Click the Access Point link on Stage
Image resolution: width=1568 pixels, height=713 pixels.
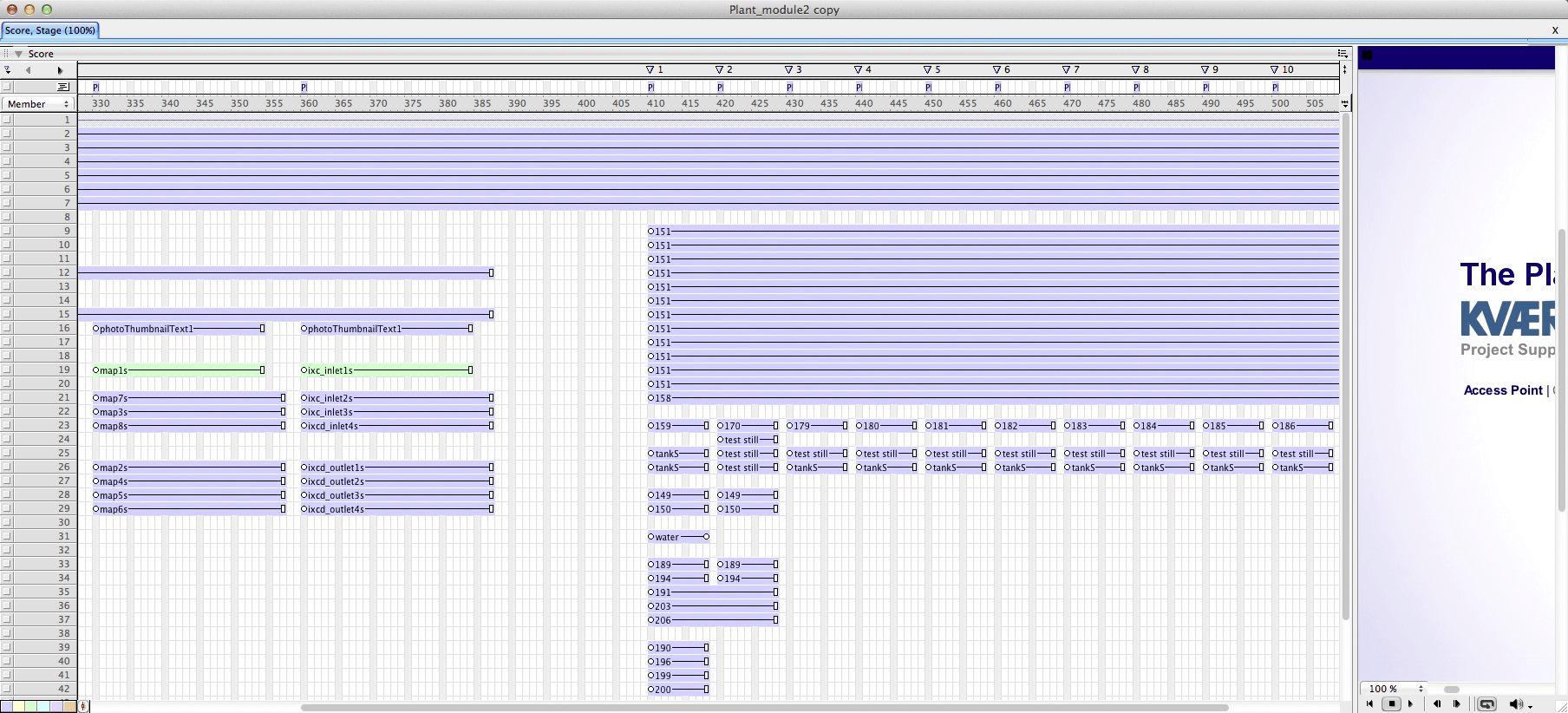(x=1503, y=390)
